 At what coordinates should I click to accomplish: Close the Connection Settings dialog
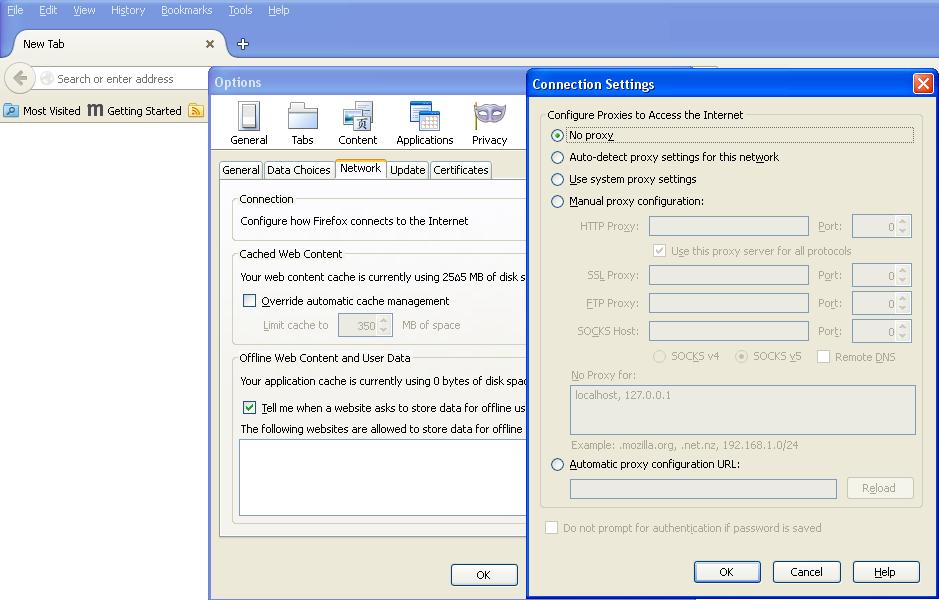tap(923, 84)
